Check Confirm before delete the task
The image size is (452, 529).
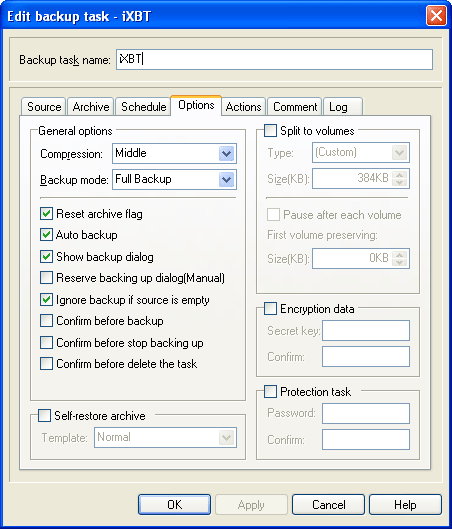(46, 364)
